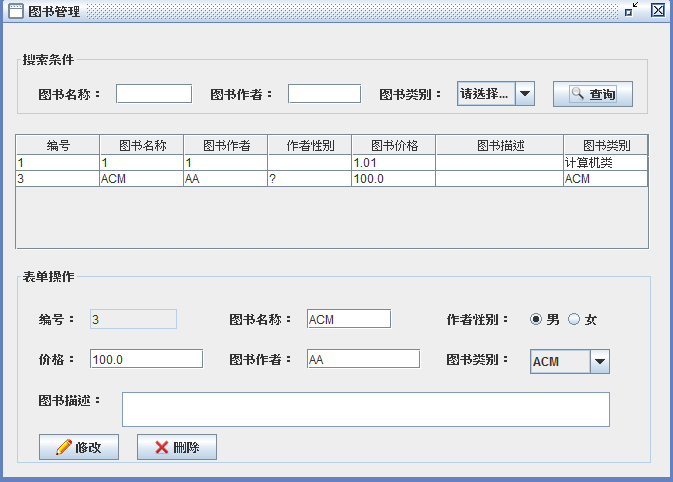Image resolution: width=673 pixels, height=482 pixels.
Task: Select the 女 radio button
Action: click(x=574, y=319)
